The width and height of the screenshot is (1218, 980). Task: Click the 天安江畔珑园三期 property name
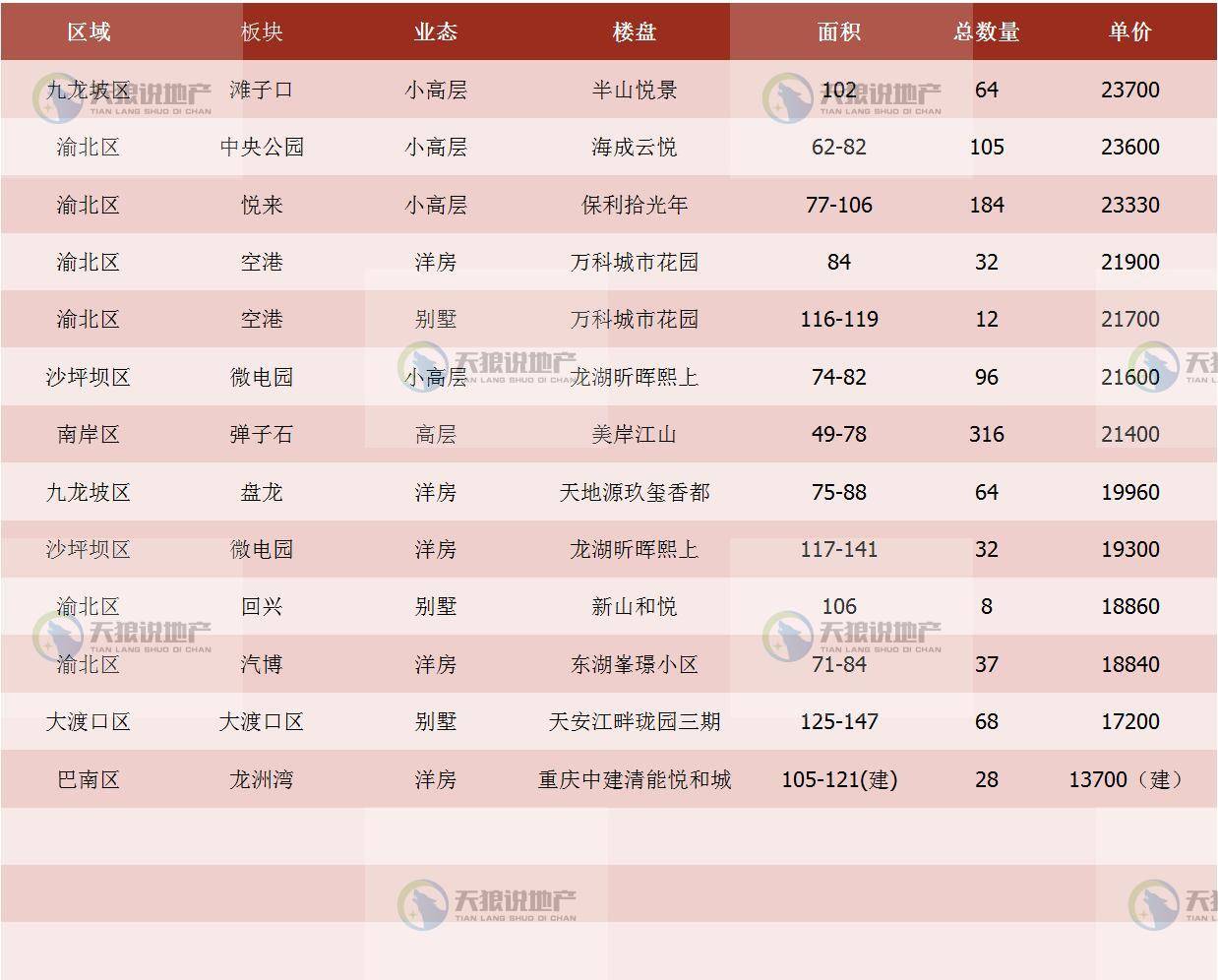tap(635, 721)
